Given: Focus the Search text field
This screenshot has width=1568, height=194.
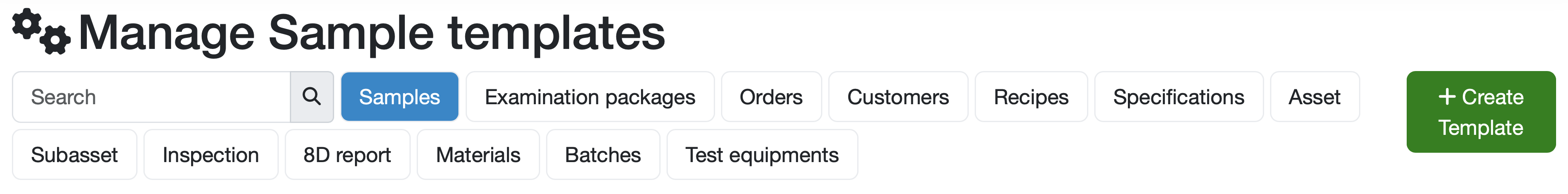Looking at the screenshot, I should [x=152, y=97].
